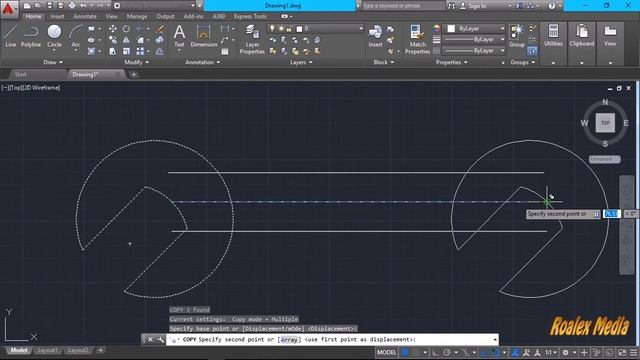Open the Annotate ribbon tab
This screenshot has height=360, width=640.
85,16
